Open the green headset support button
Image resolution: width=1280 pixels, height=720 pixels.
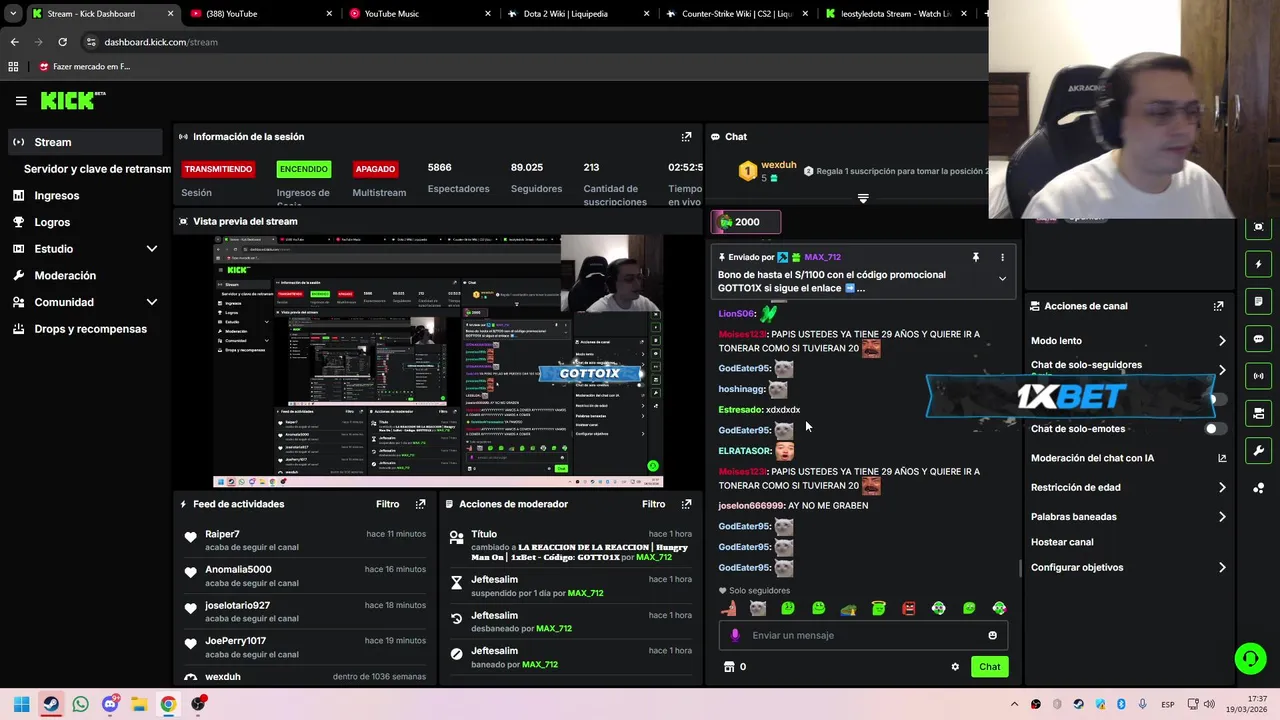pos(1250,658)
